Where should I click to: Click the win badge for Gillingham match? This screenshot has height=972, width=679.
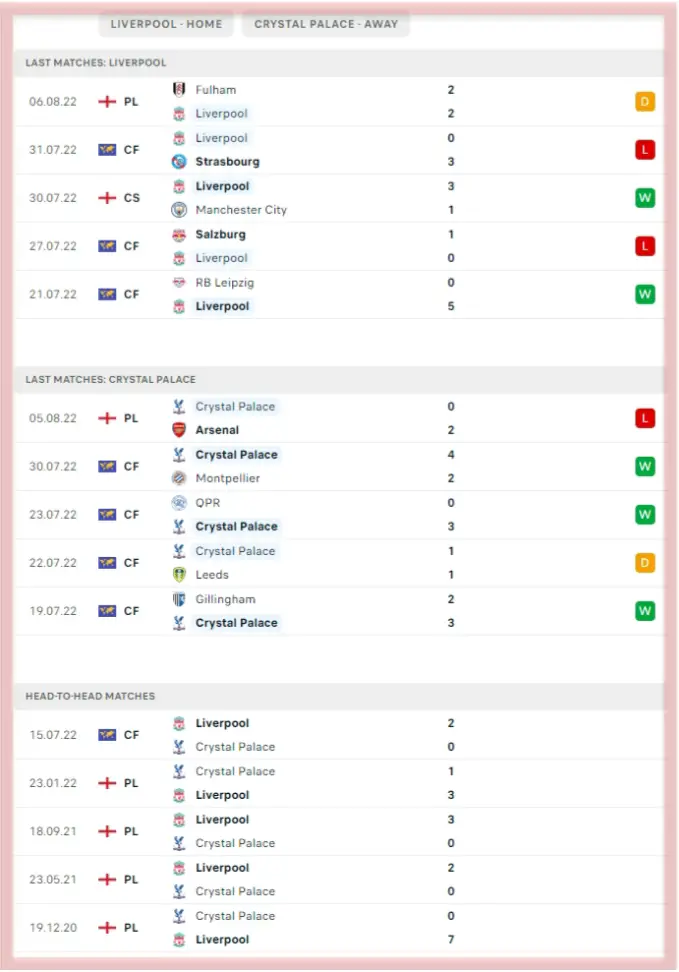(645, 611)
